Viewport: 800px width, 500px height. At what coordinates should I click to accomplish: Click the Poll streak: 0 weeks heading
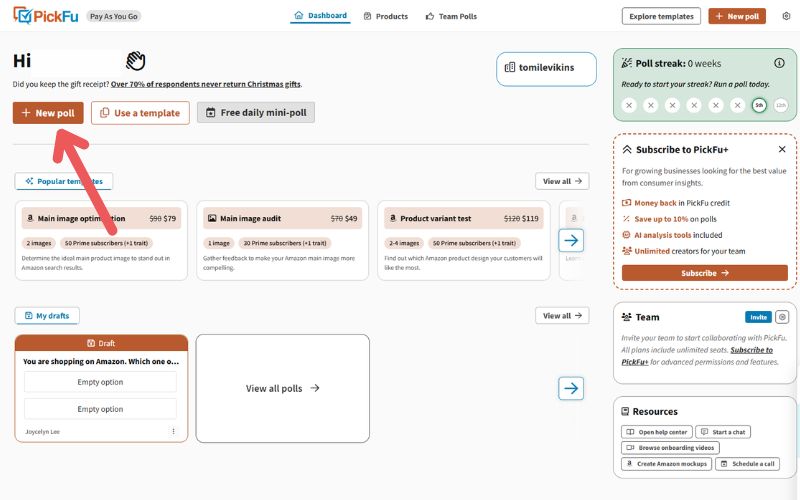[678, 63]
